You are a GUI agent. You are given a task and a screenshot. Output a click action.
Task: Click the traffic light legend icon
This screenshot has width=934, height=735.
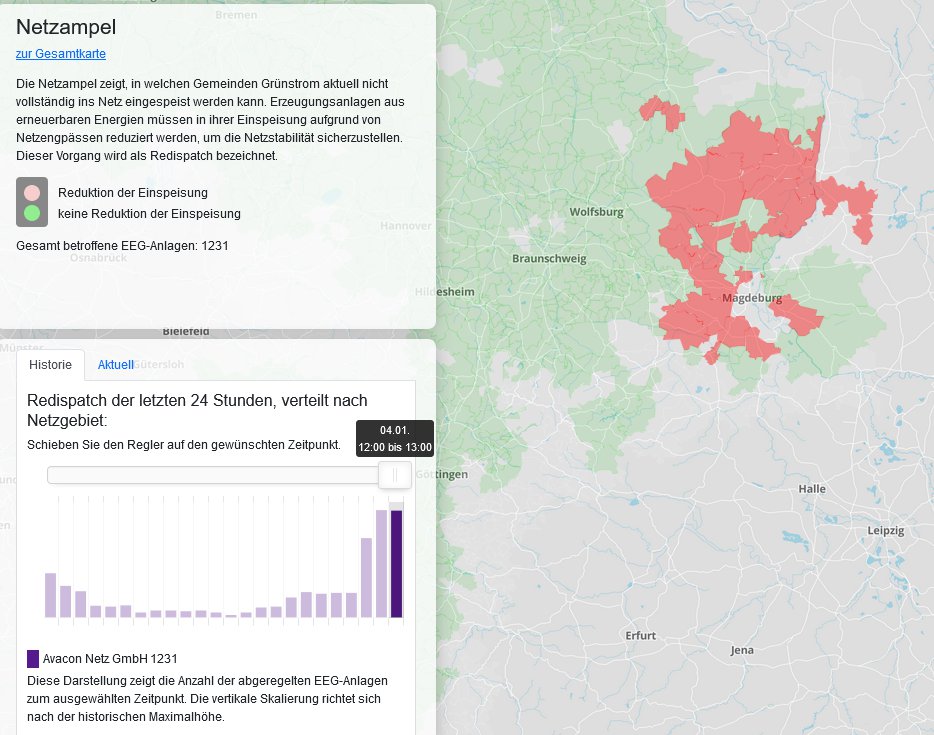32,203
